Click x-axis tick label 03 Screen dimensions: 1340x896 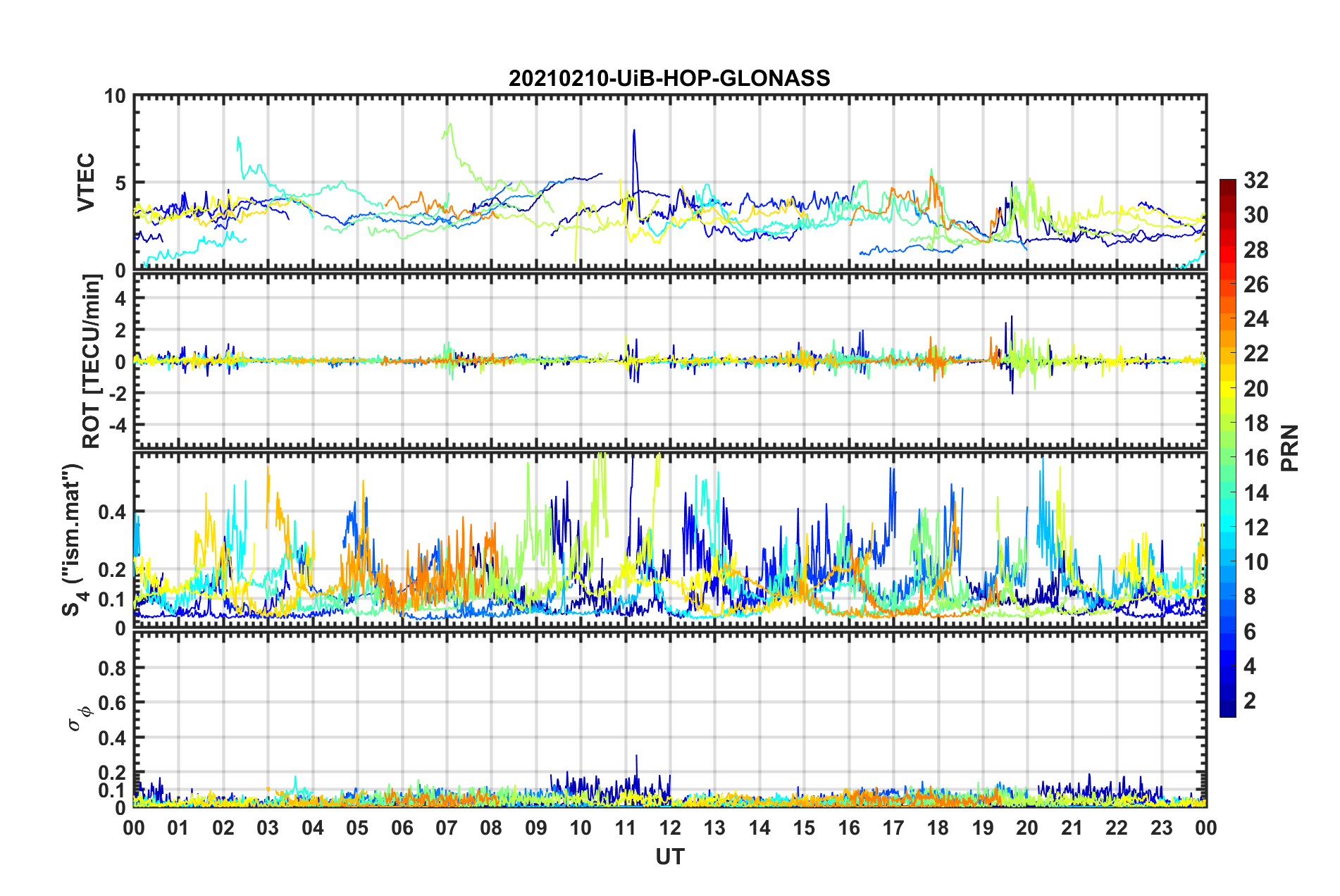coord(268,828)
